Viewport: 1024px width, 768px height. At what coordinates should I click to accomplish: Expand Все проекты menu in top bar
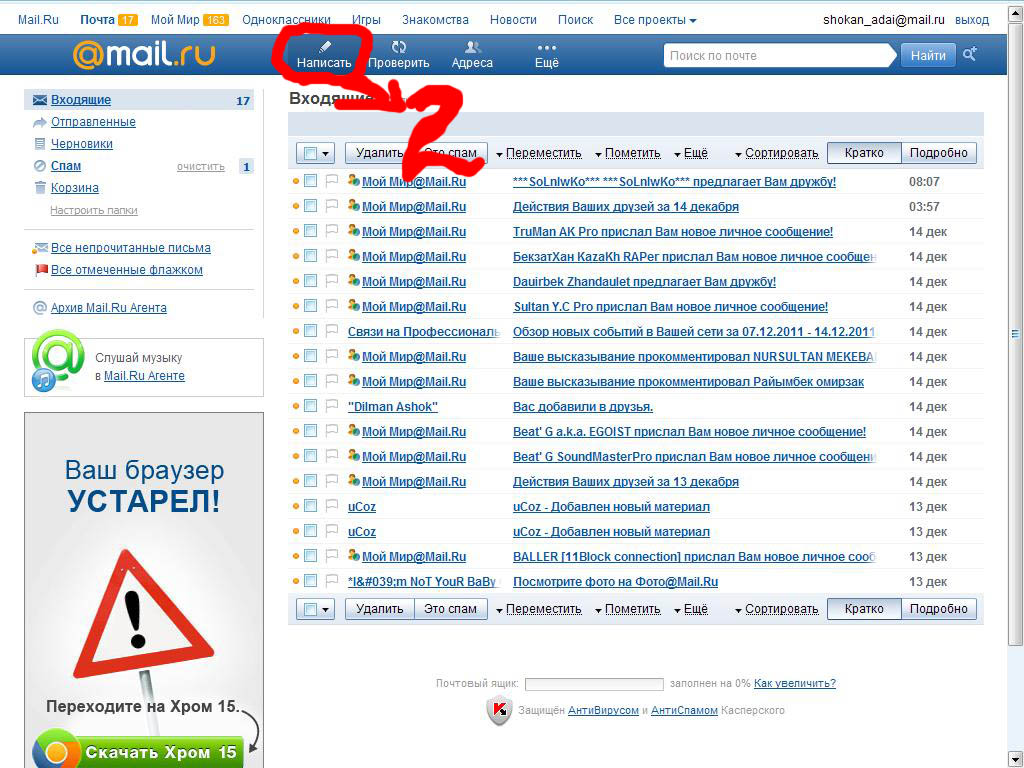tap(655, 20)
